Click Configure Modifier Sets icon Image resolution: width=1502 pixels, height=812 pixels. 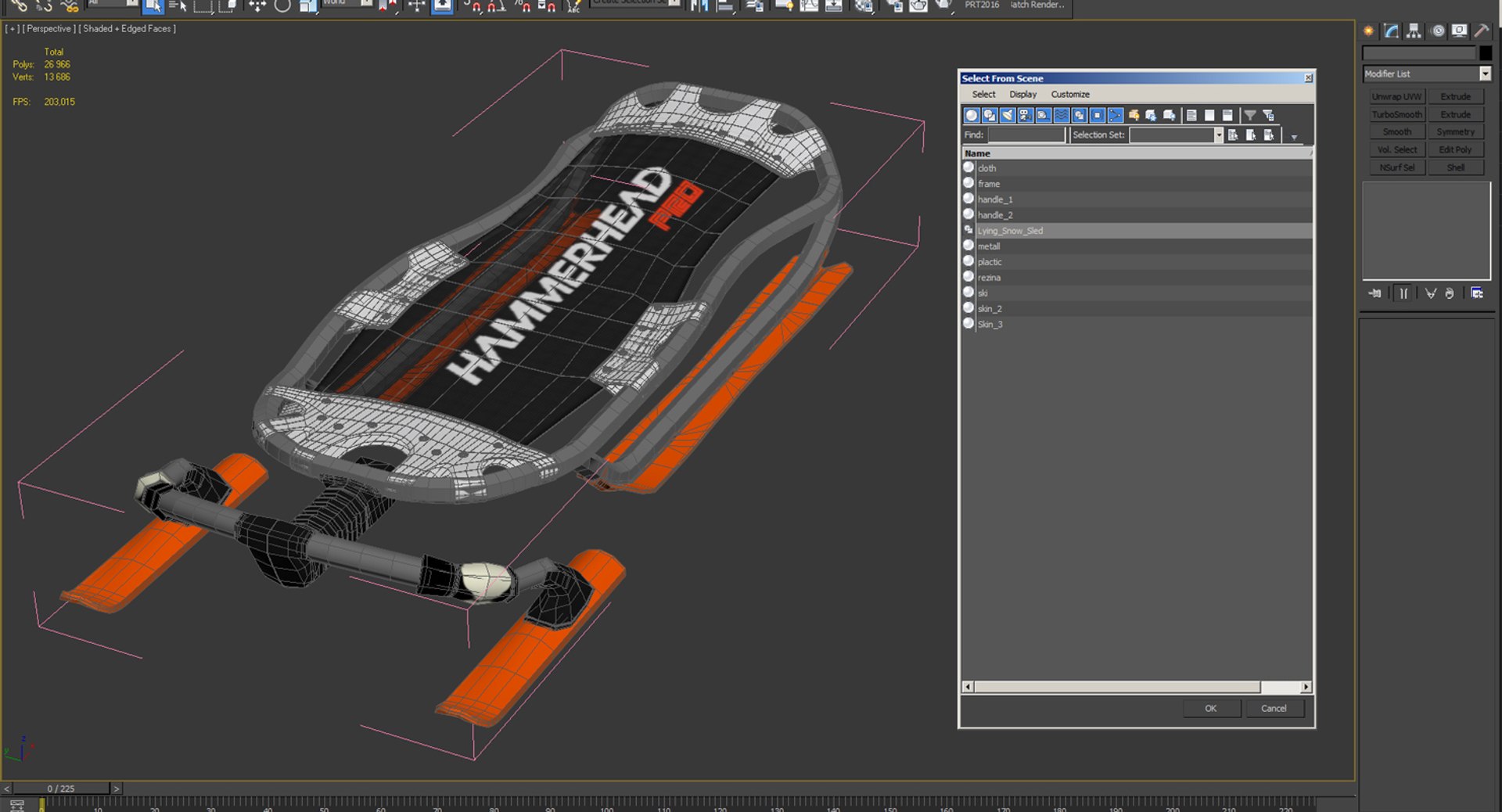1477,293
